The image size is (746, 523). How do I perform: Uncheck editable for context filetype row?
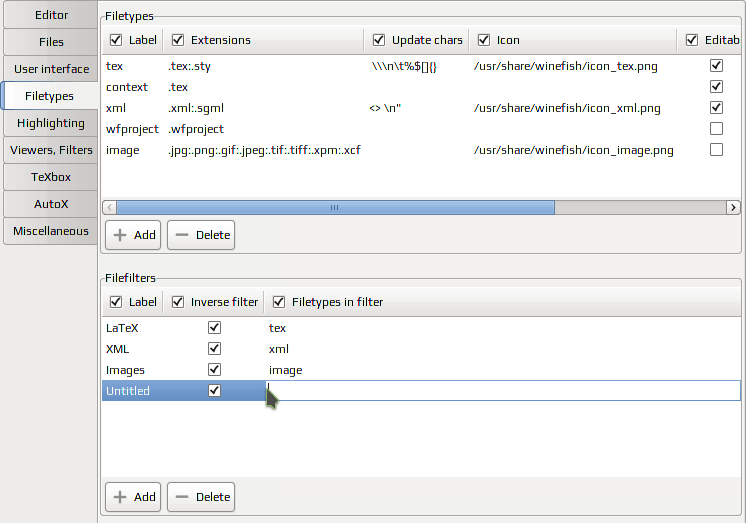(716, 87)
